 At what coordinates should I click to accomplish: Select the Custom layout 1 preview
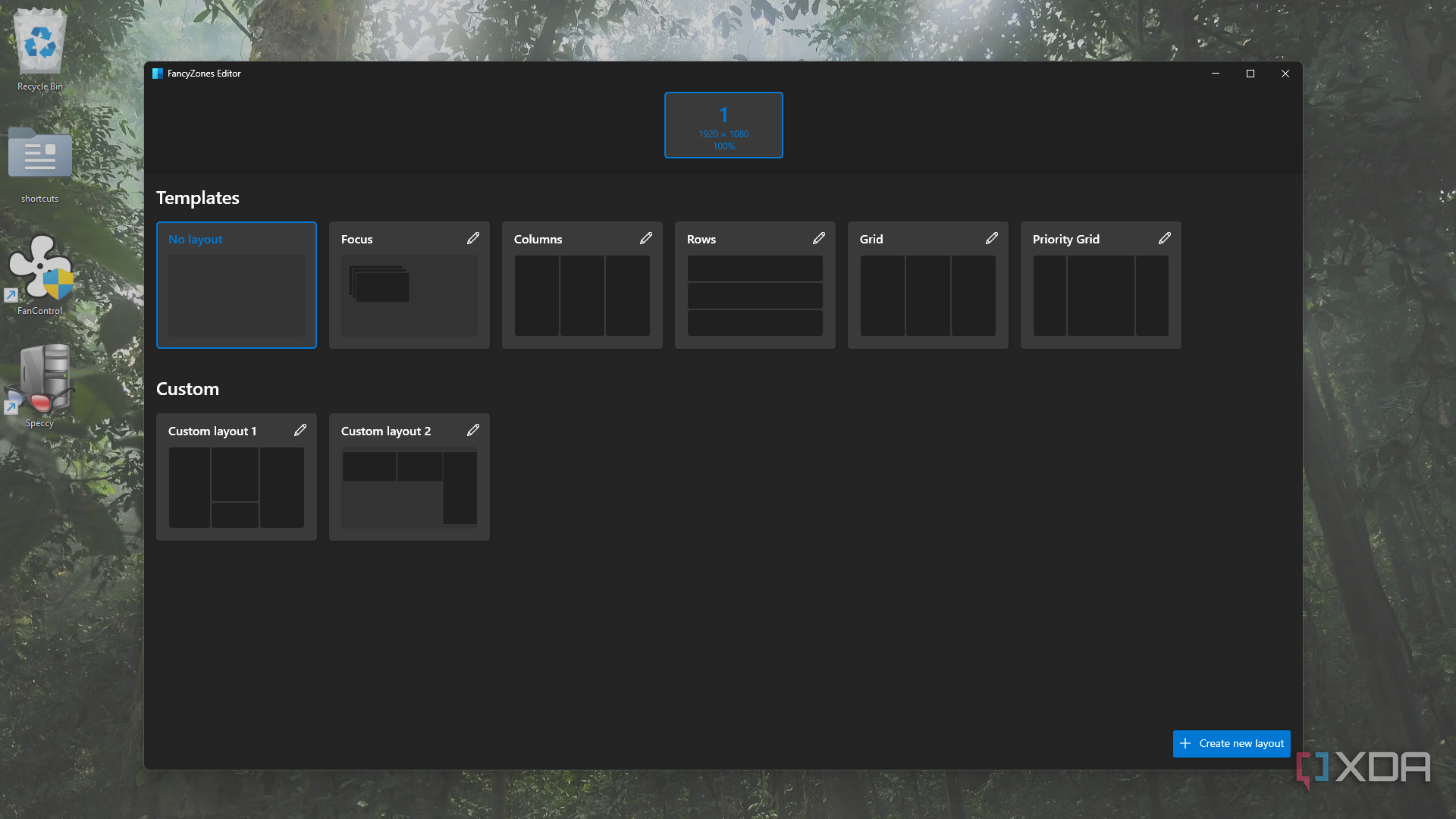237,488
